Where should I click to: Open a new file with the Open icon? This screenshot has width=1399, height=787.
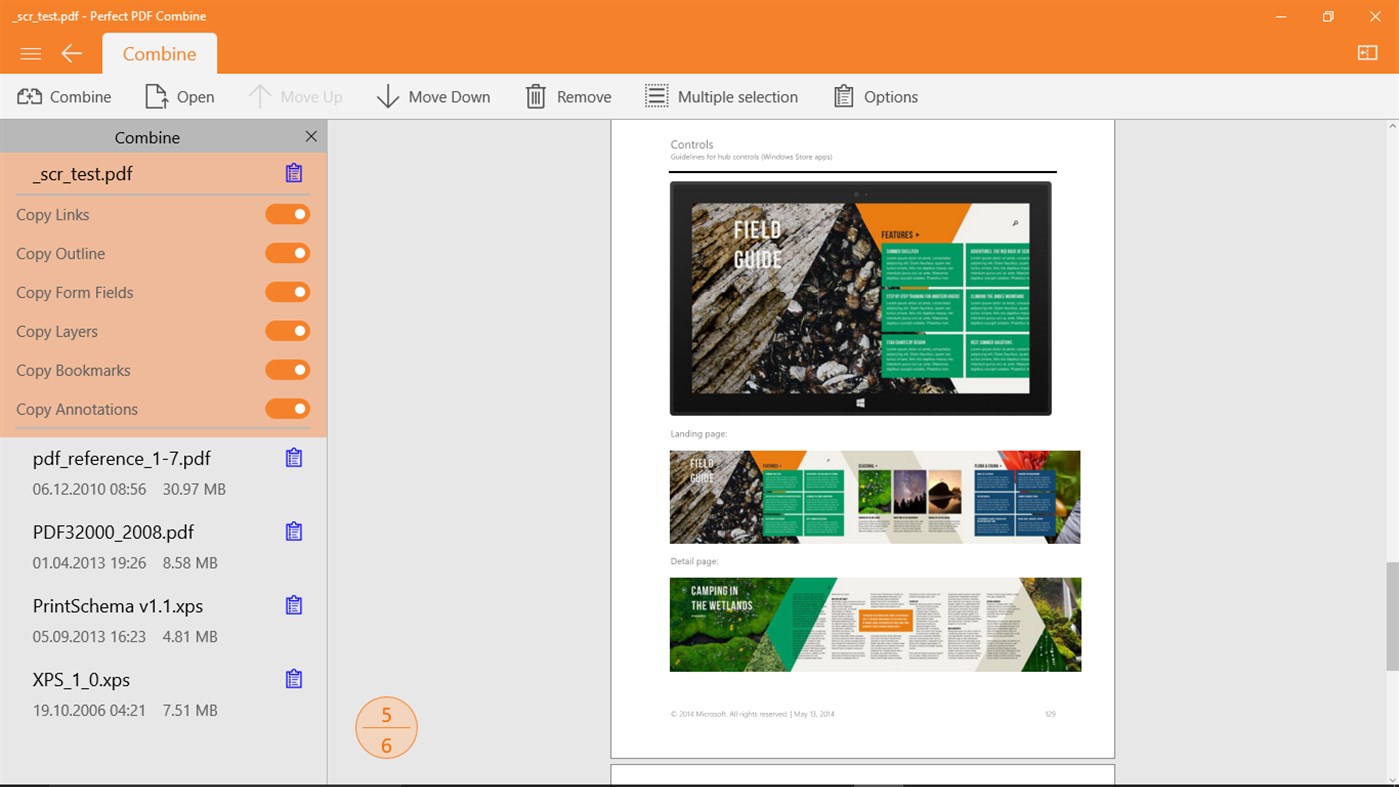180,96
